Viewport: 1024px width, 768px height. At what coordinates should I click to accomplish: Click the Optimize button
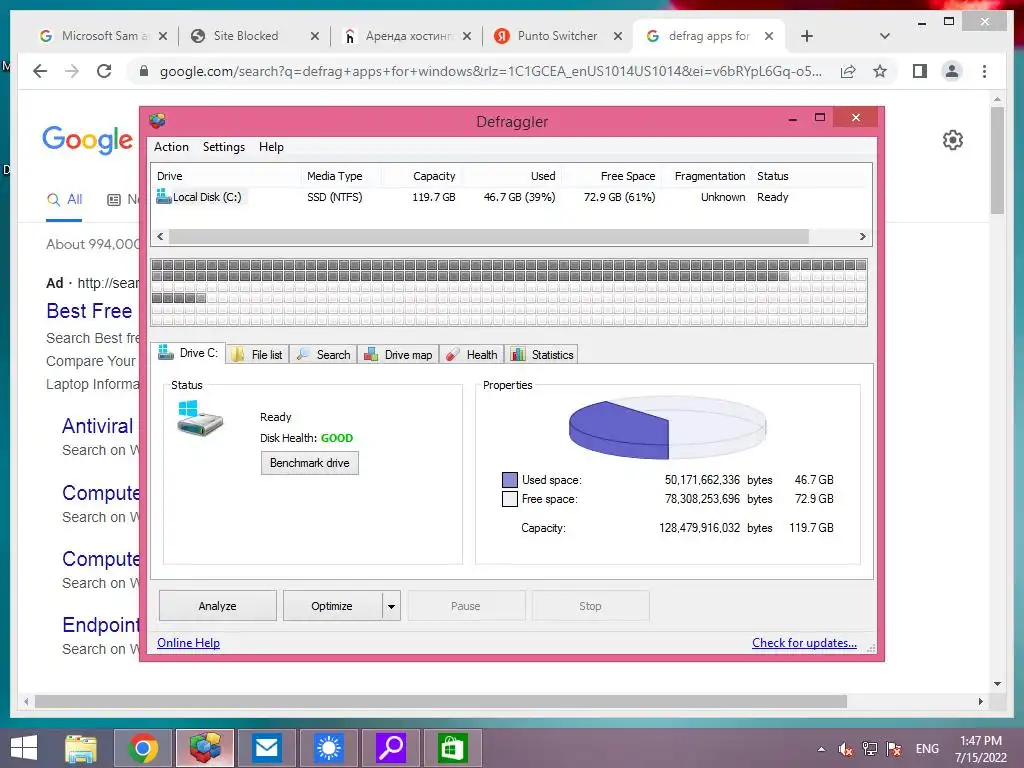[x=332, y=606]
